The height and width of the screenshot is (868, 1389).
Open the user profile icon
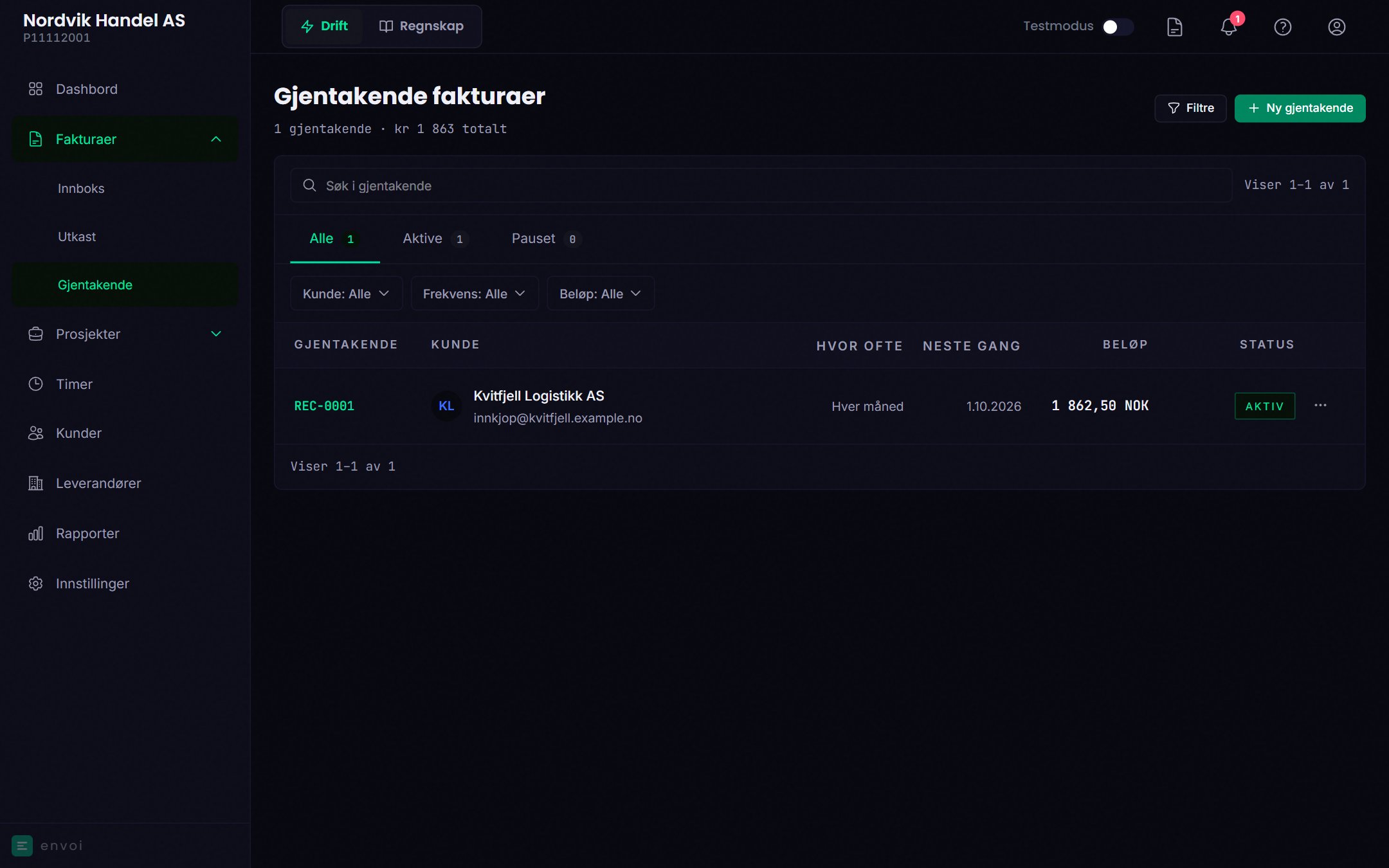point(1336,26)
